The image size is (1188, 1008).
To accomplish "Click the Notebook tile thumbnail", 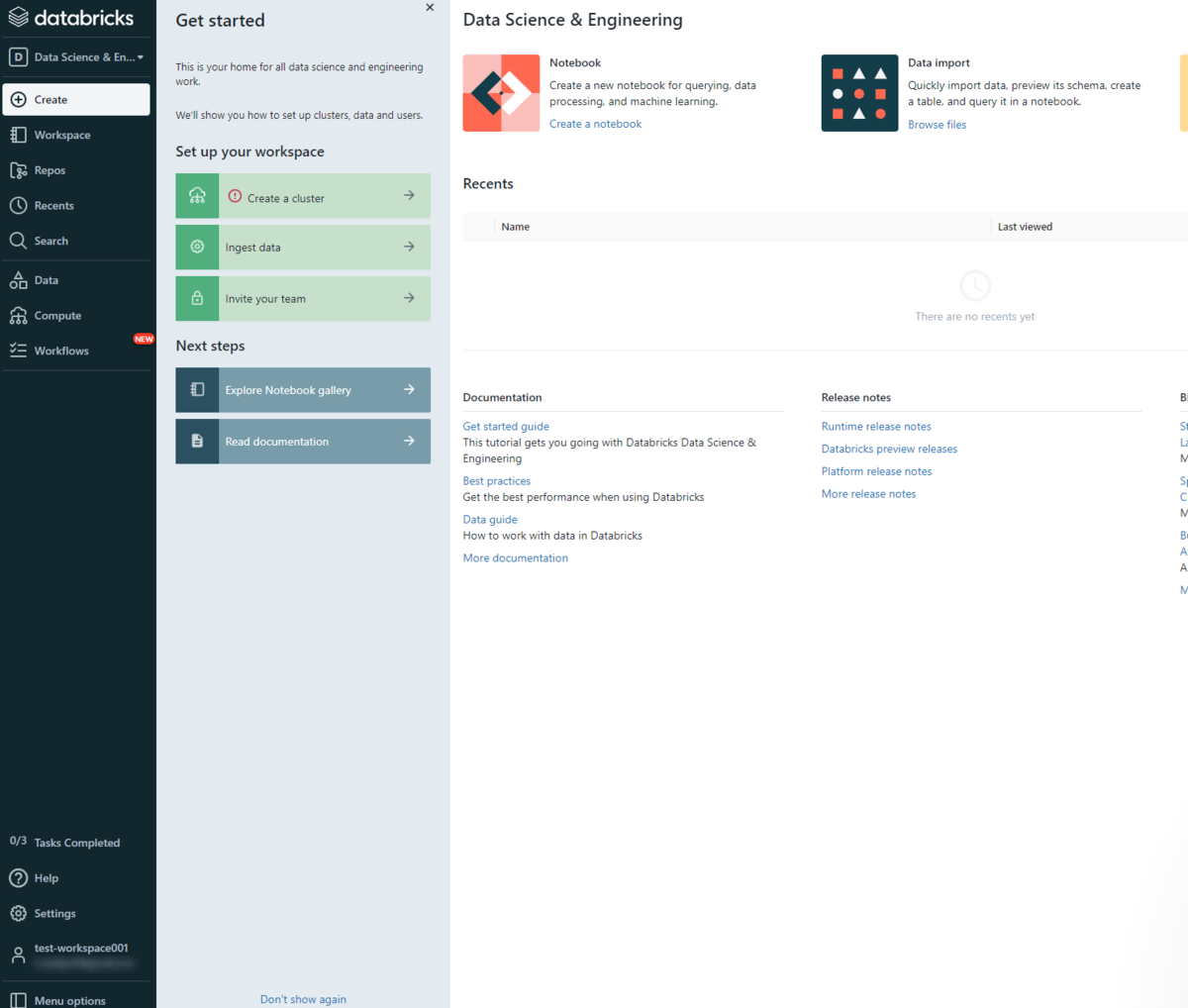I will point(501,93).
